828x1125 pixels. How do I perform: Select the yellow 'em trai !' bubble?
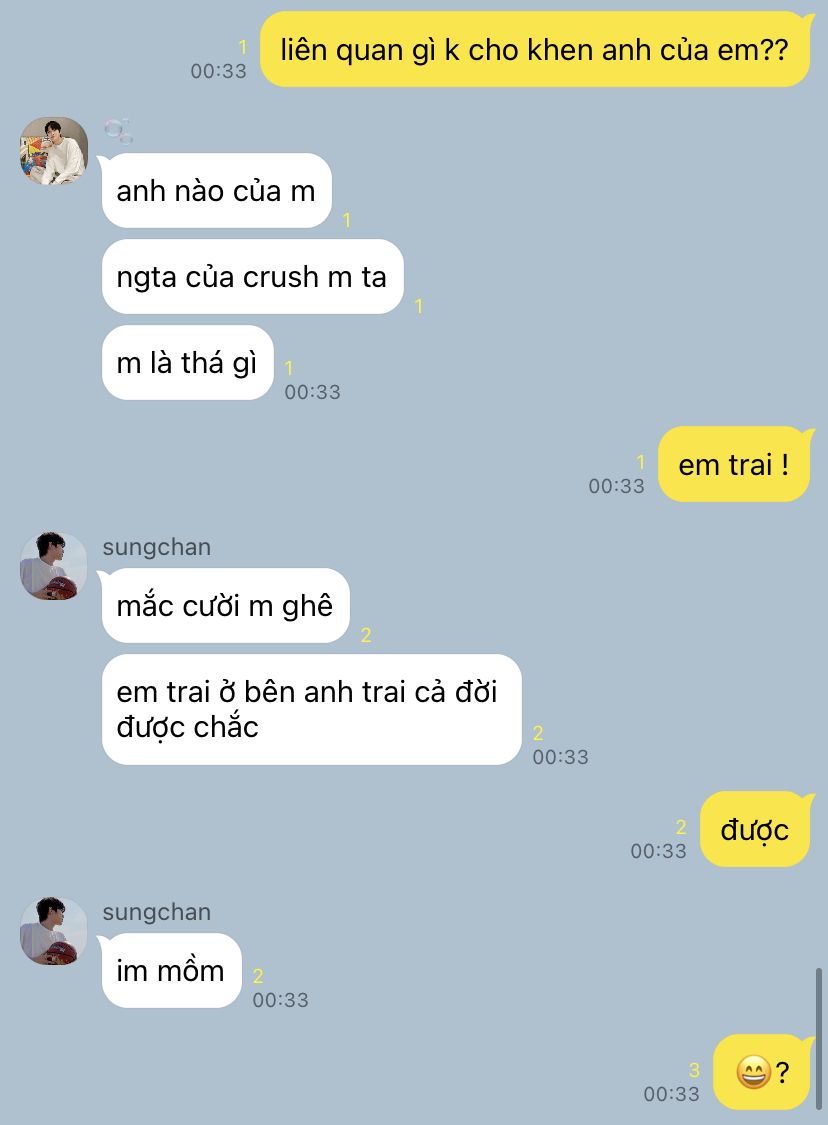[x=735, y=464]
